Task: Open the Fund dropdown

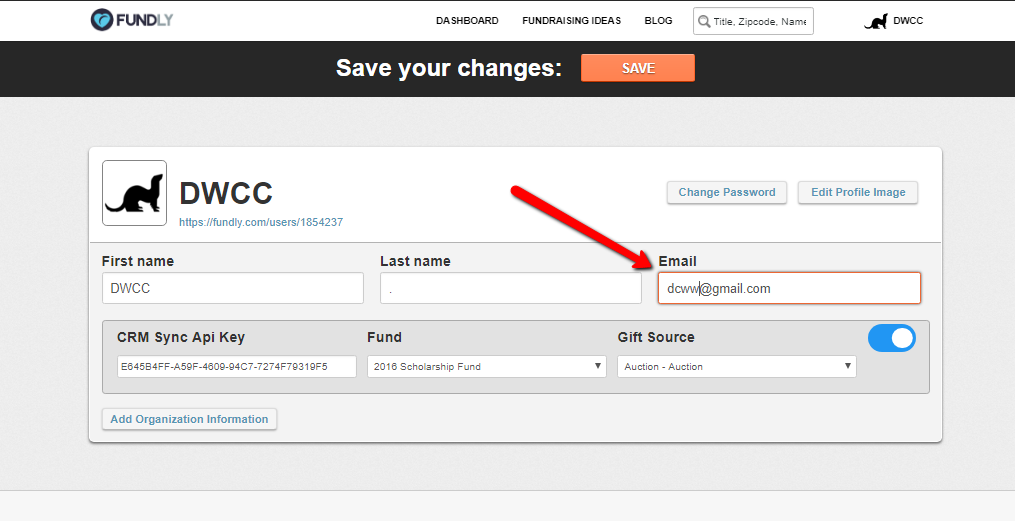Action: (487, 366)
